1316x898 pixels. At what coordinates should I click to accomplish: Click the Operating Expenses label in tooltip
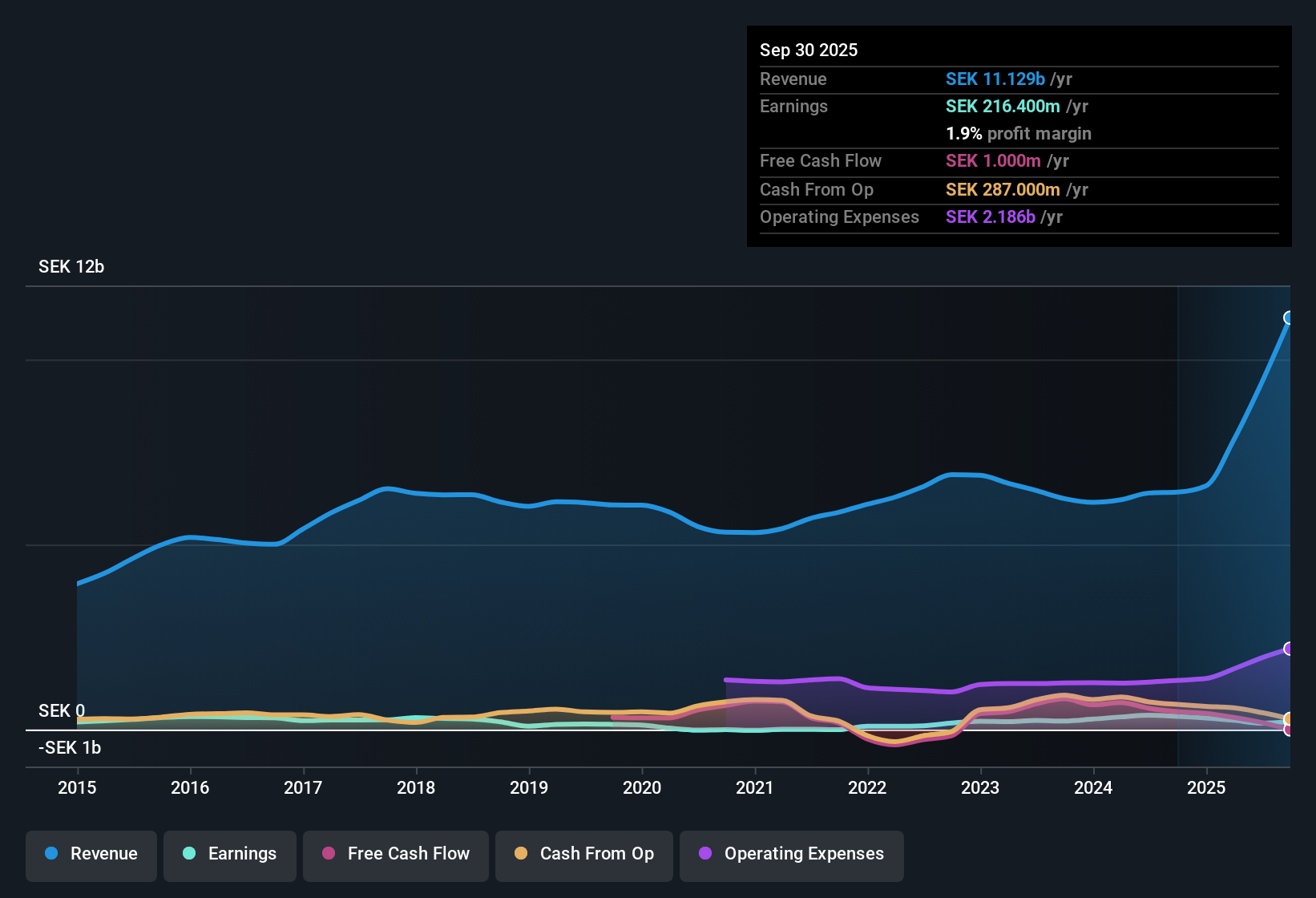tap(840, 217)
